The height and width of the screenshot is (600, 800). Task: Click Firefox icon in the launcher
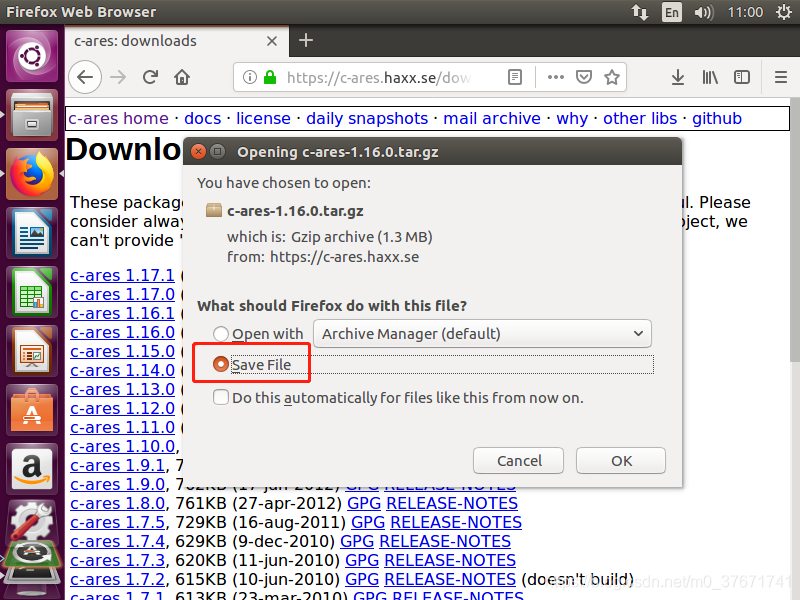[32, 174]
